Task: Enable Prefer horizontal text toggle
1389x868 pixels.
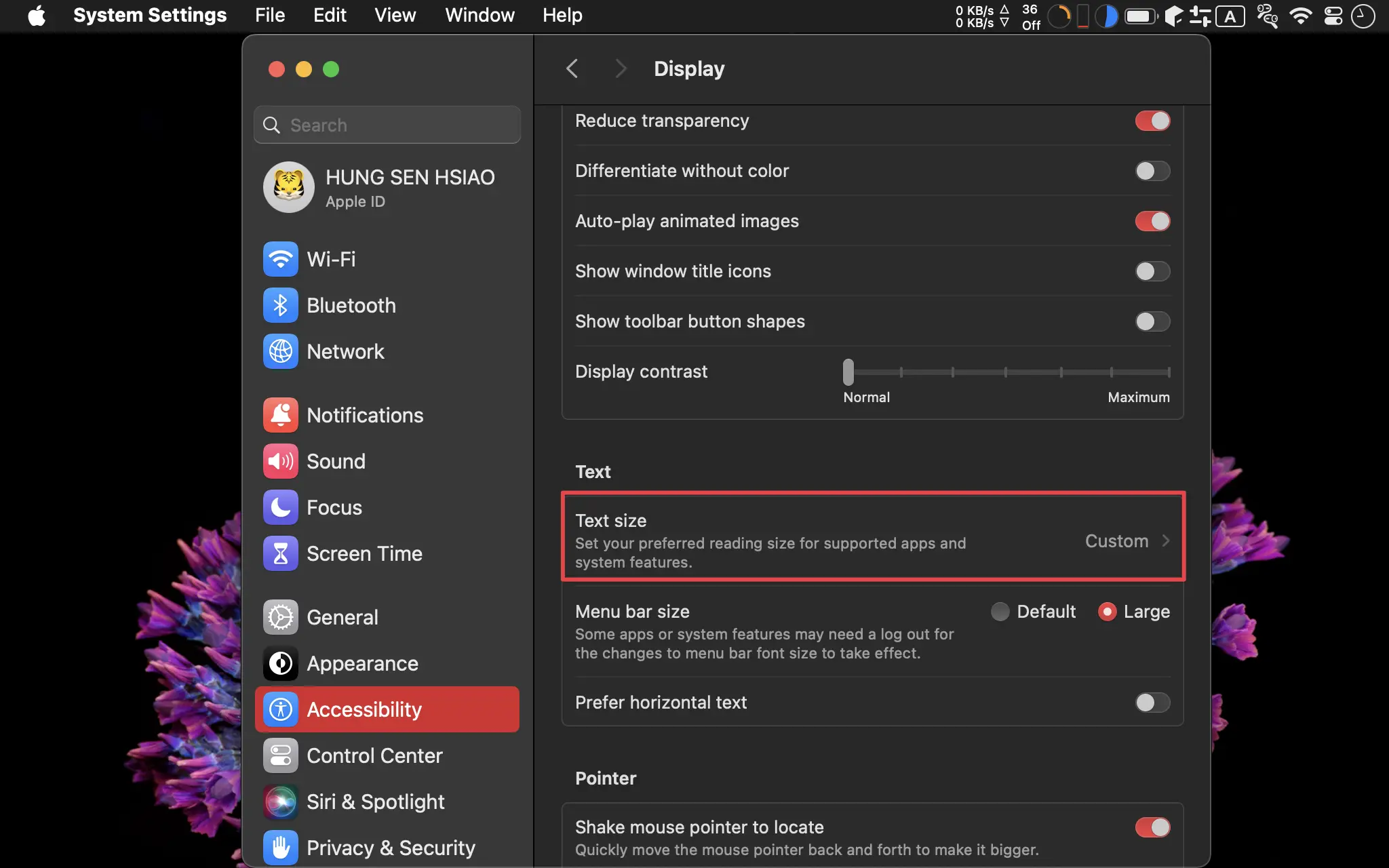Action: point(1152,703)
